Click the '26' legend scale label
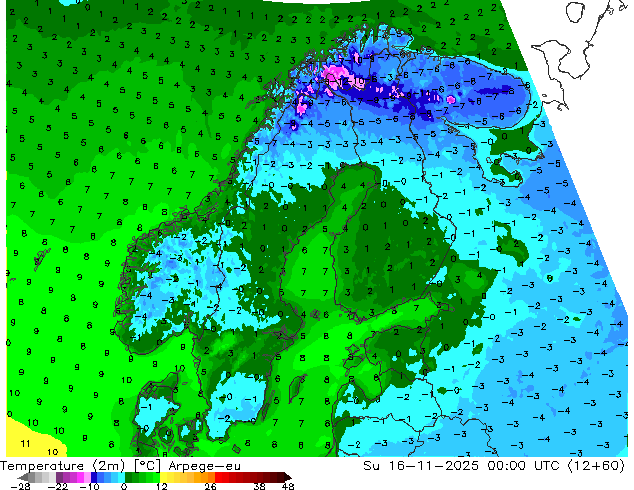 (x=210, y=486)
